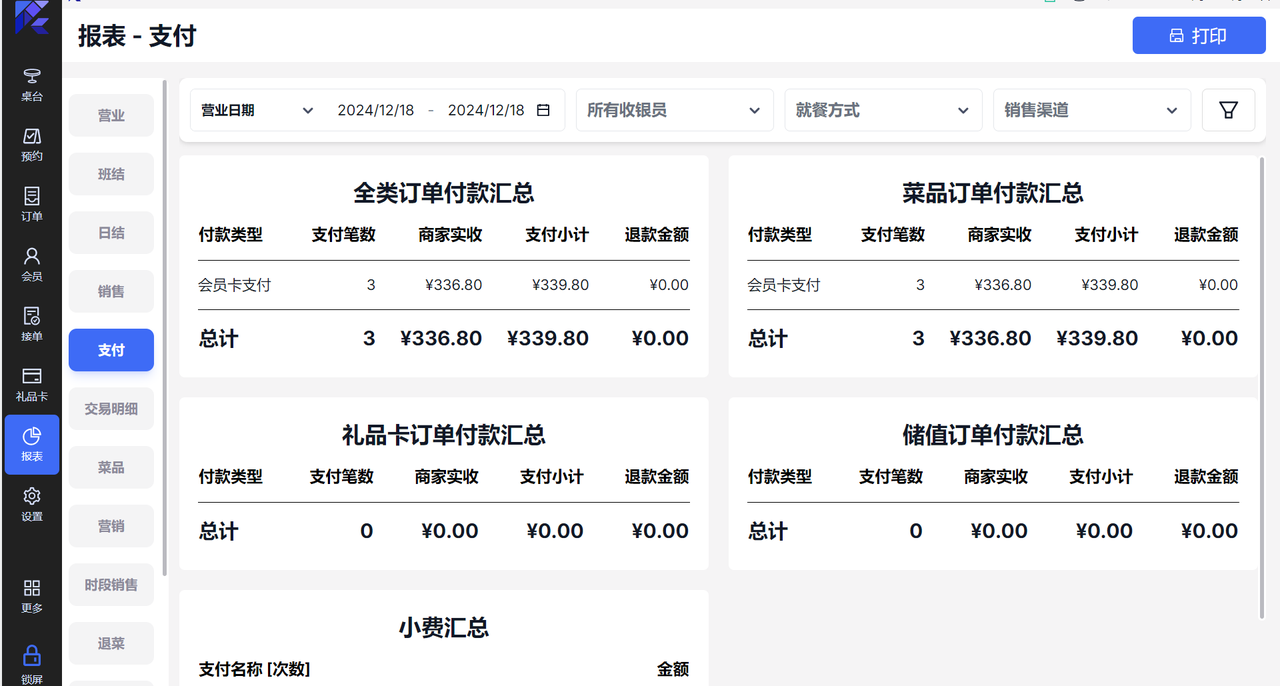The height and width of the screenshot is (686, 1280).
Task: Switch to the 时段销售 report tab
Action: coord(111,584)
